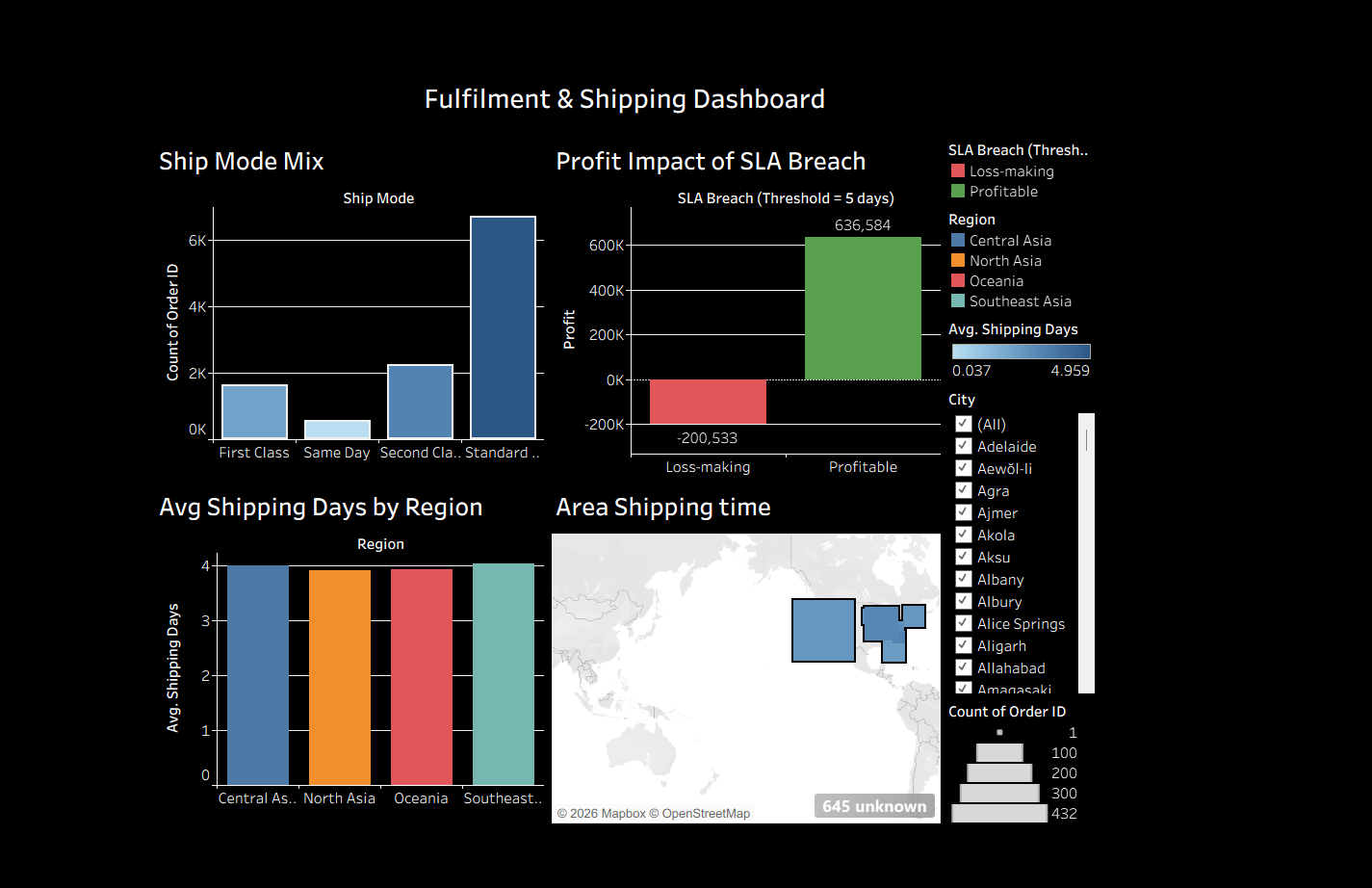
Task: Select the Same Day bar in Ship Mode Mix
Action: coord(337,430)
